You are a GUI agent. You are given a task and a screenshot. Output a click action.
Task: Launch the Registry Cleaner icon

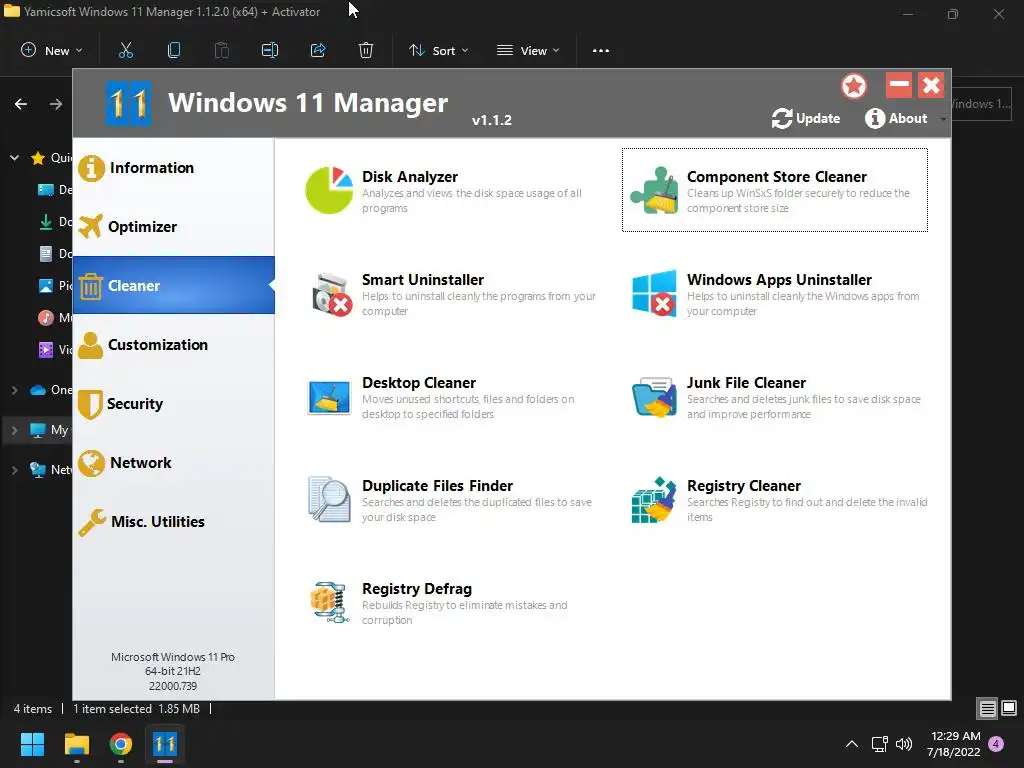[654, 500]
